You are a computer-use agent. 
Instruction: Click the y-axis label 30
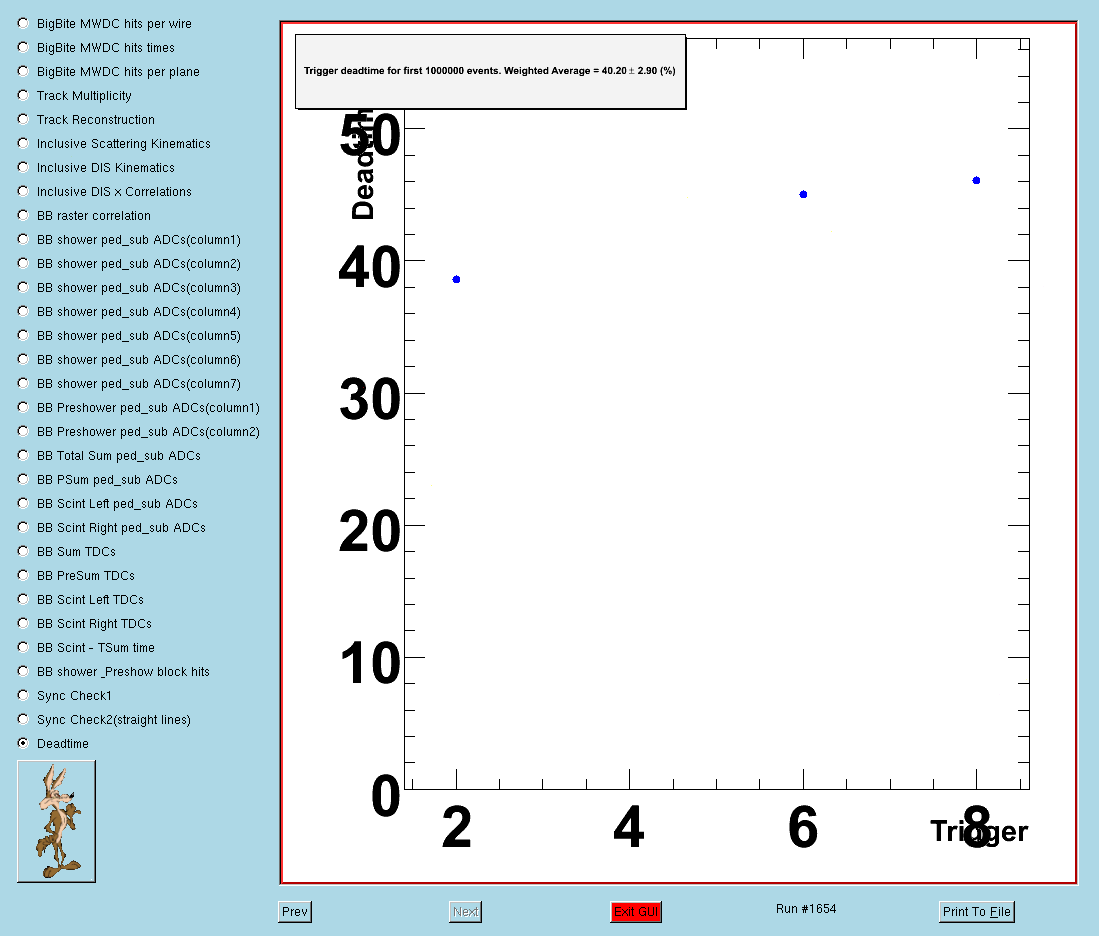[x=369, y=400]
